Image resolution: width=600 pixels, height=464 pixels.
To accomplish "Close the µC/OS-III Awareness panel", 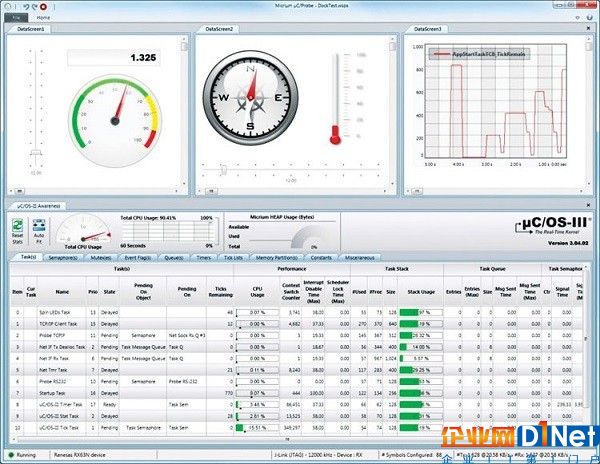I will click(588, 205).
